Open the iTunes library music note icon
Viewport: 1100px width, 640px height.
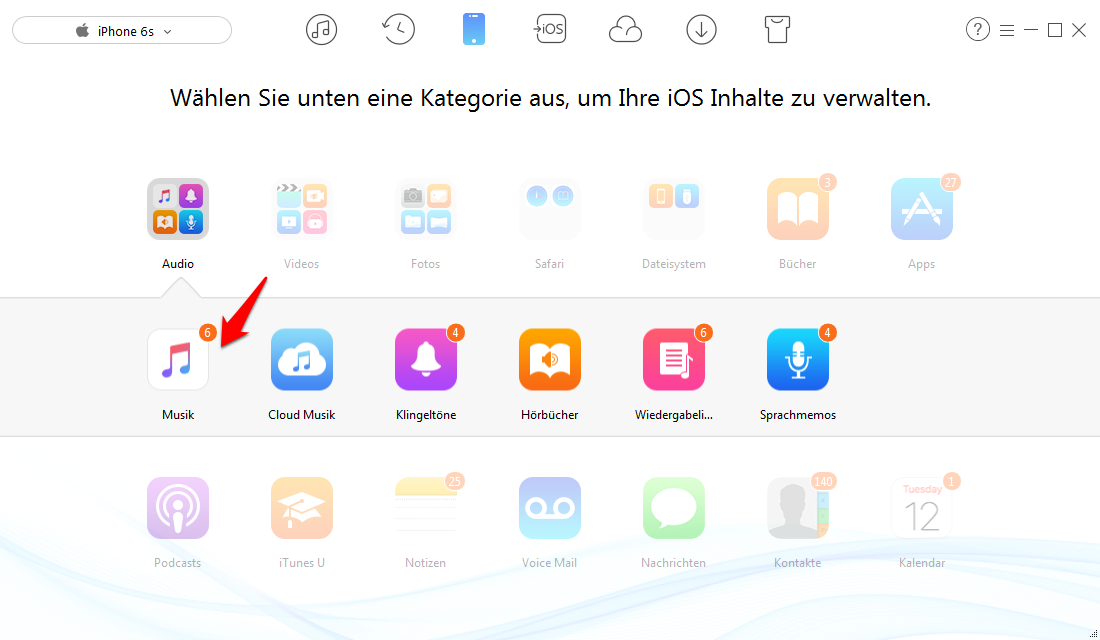coord(321,30)
